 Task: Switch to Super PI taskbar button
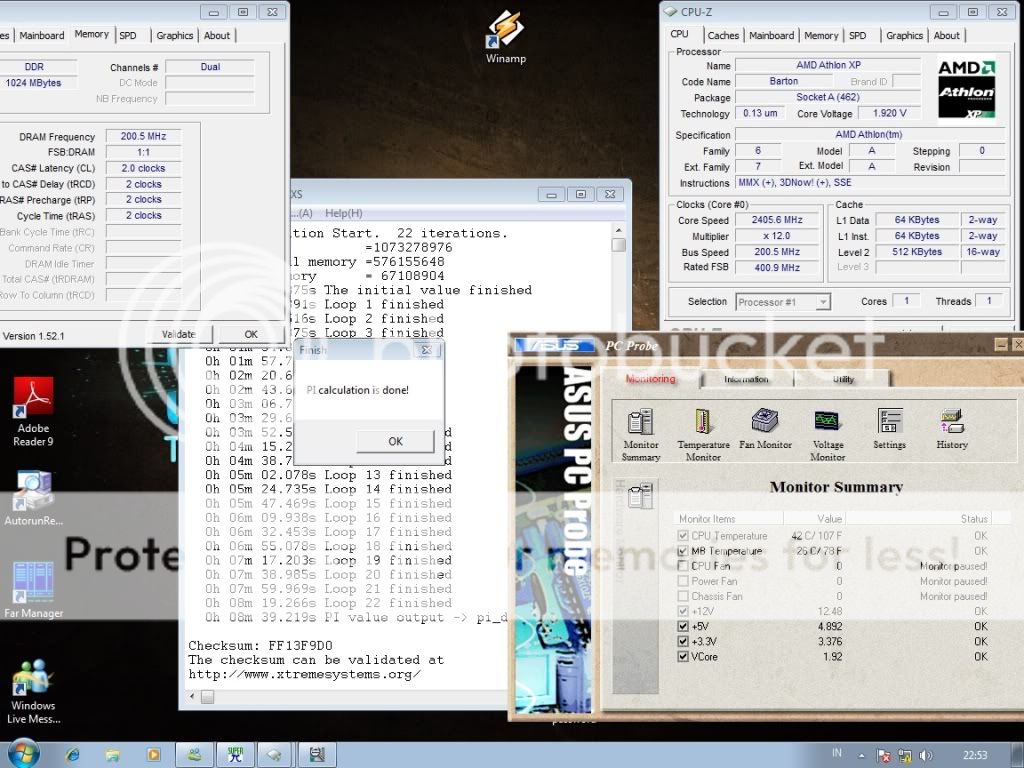(236, 755)
